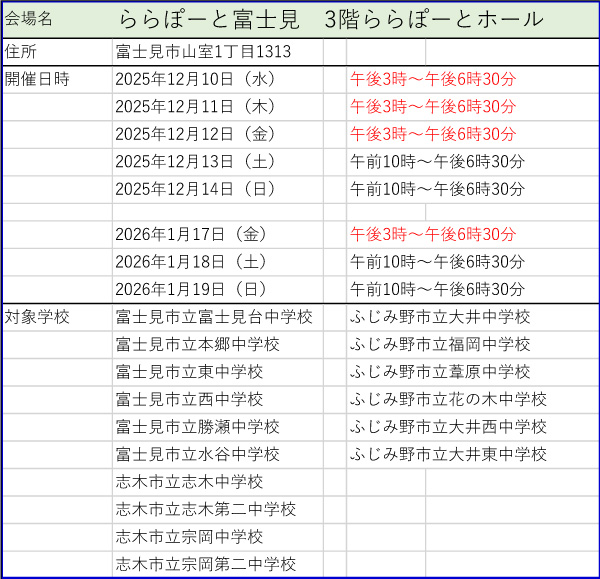Image resolution: width=600 pixels, height=579 pixels.
Task: Select the time cell beside 2026年1月19日（日）
Action: point(437,289)
